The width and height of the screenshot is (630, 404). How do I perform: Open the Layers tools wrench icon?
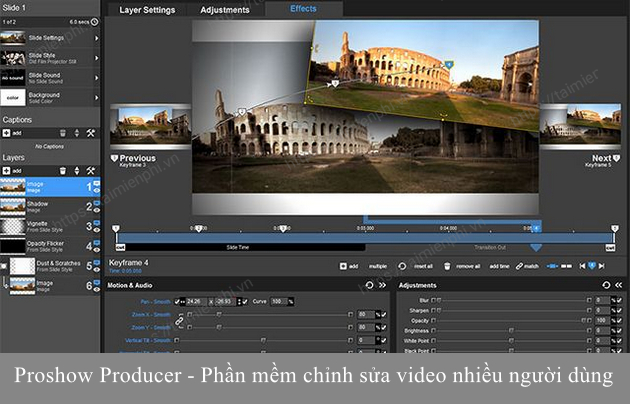pos(91,171)
